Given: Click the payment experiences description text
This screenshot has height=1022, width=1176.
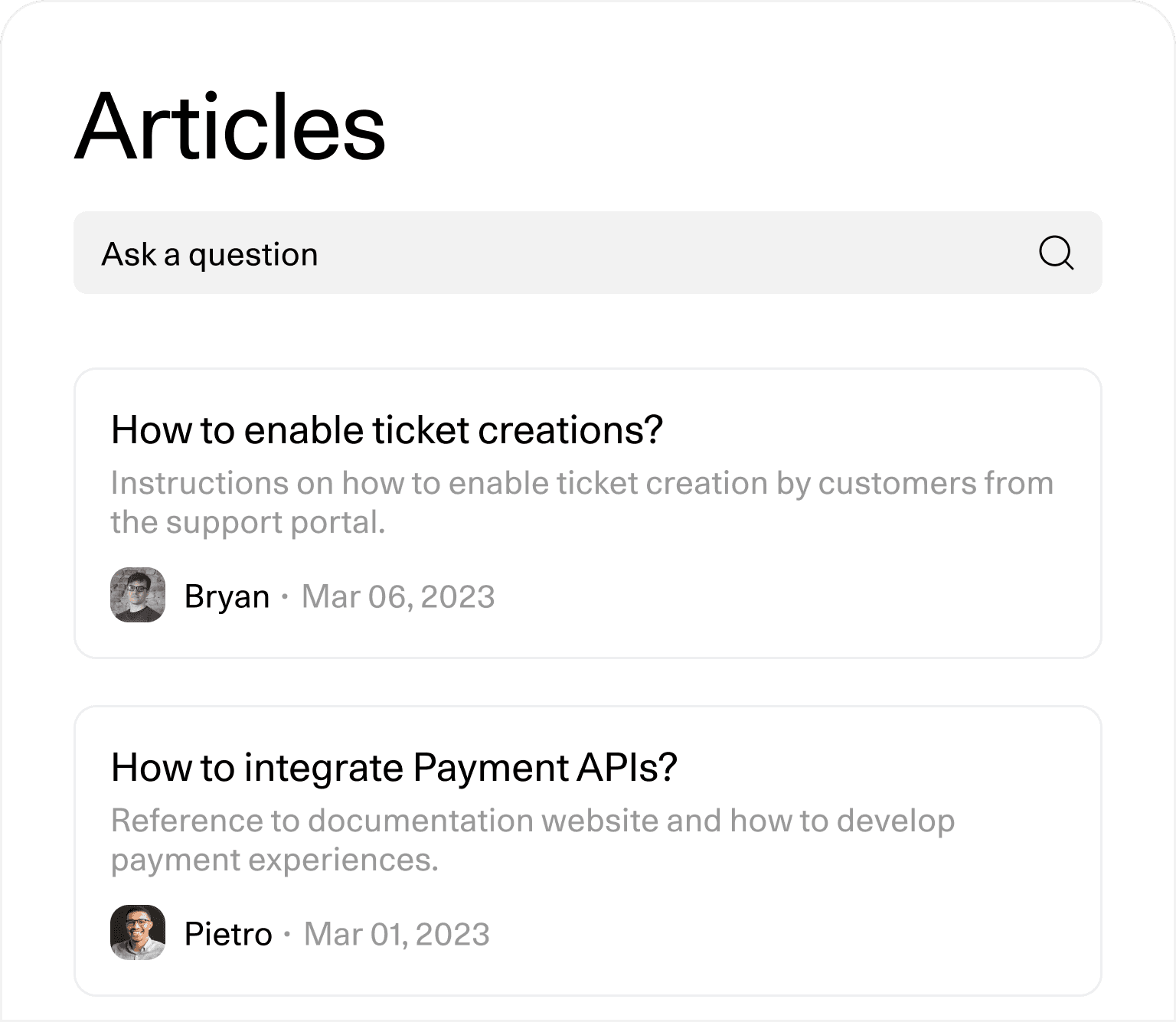Looking at the screenshot, I should click(x=533, y=840).
